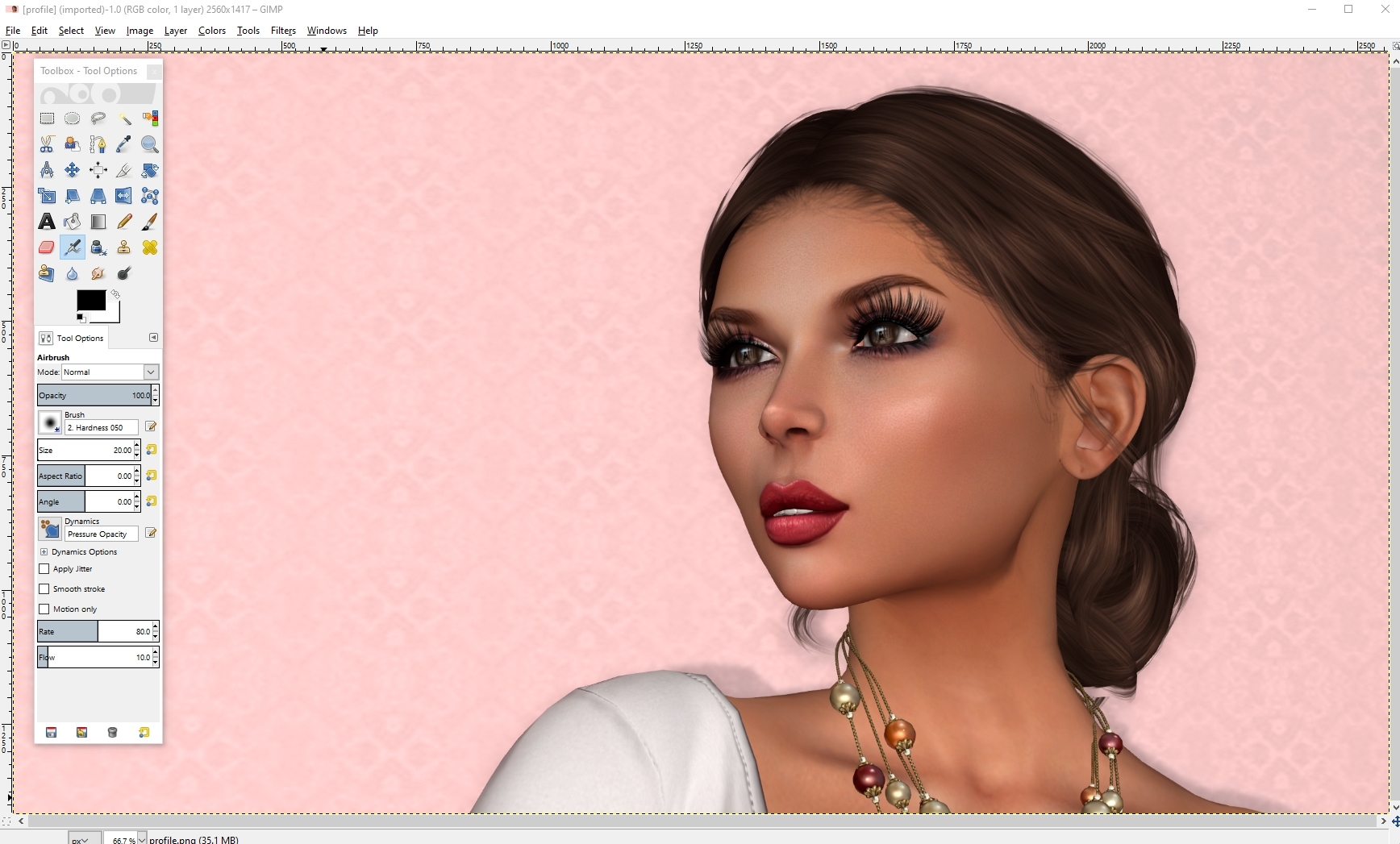Select the Cage Transform tool

click(x=150, y=196)
